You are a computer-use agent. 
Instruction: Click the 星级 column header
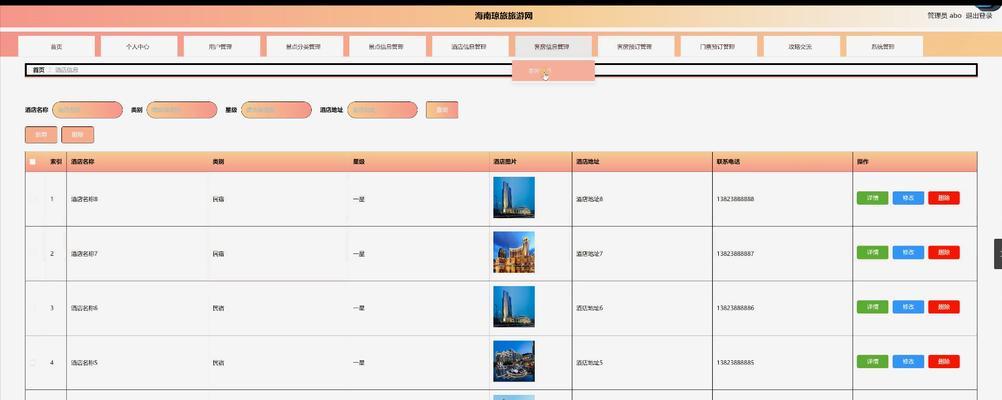(358, 162)
